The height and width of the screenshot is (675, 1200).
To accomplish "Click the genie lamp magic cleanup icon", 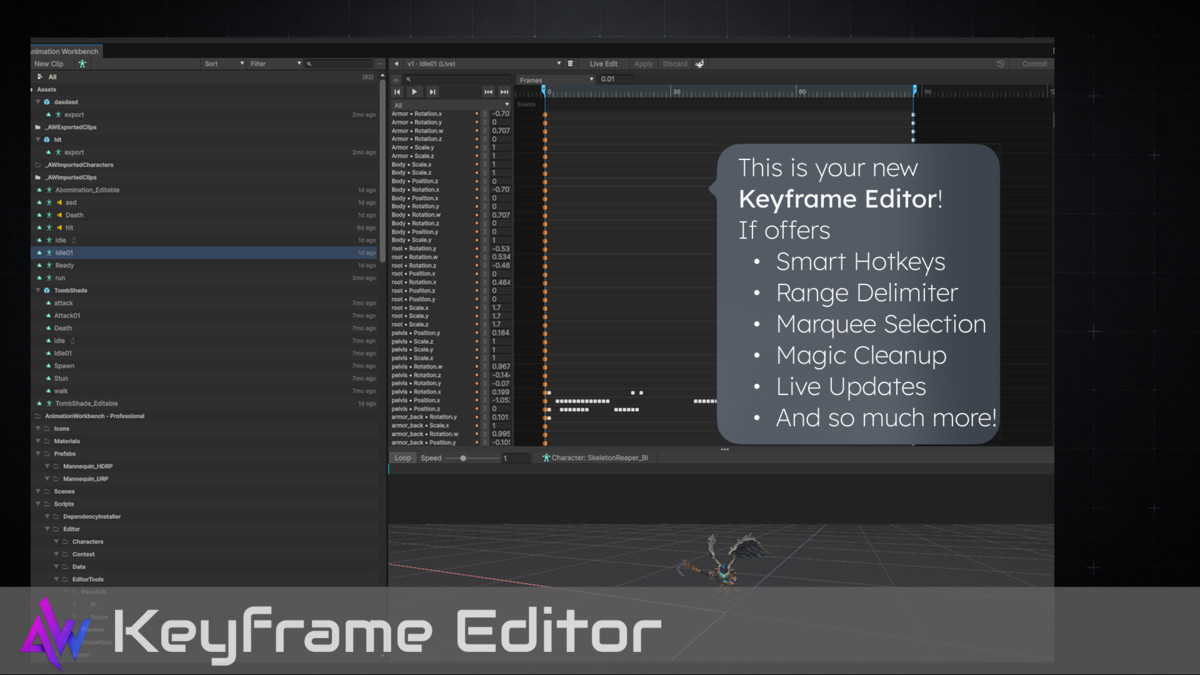I will [x=700, y=63].
